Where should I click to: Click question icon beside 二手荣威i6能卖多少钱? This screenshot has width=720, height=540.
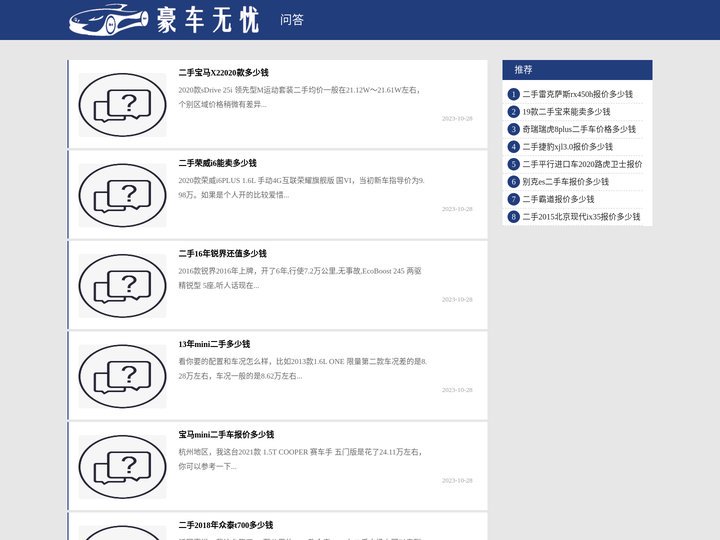[x=123, y=196]
